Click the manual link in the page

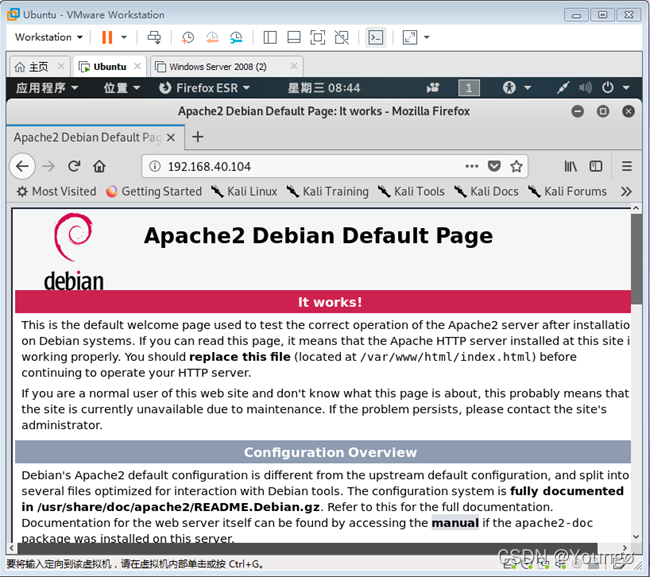455,523
